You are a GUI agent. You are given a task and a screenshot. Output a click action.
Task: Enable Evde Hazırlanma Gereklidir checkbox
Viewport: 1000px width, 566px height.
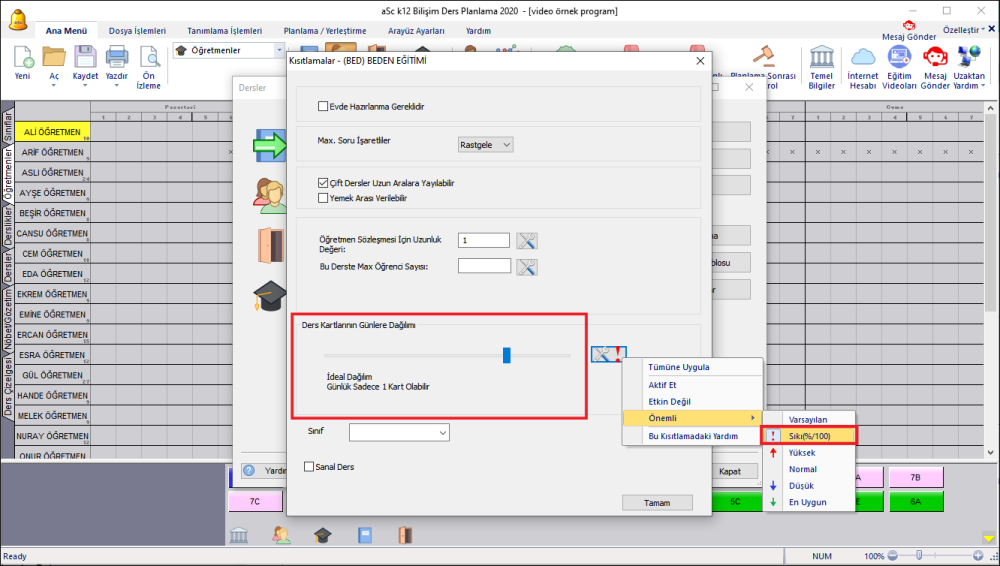point(323,107)
